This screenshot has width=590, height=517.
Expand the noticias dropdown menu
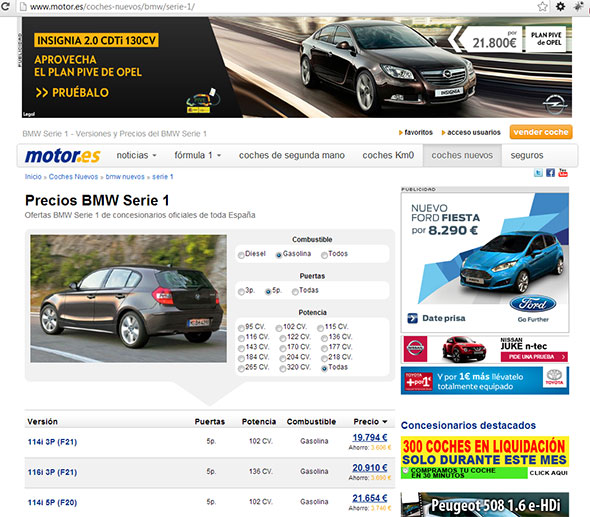point(136,155)
